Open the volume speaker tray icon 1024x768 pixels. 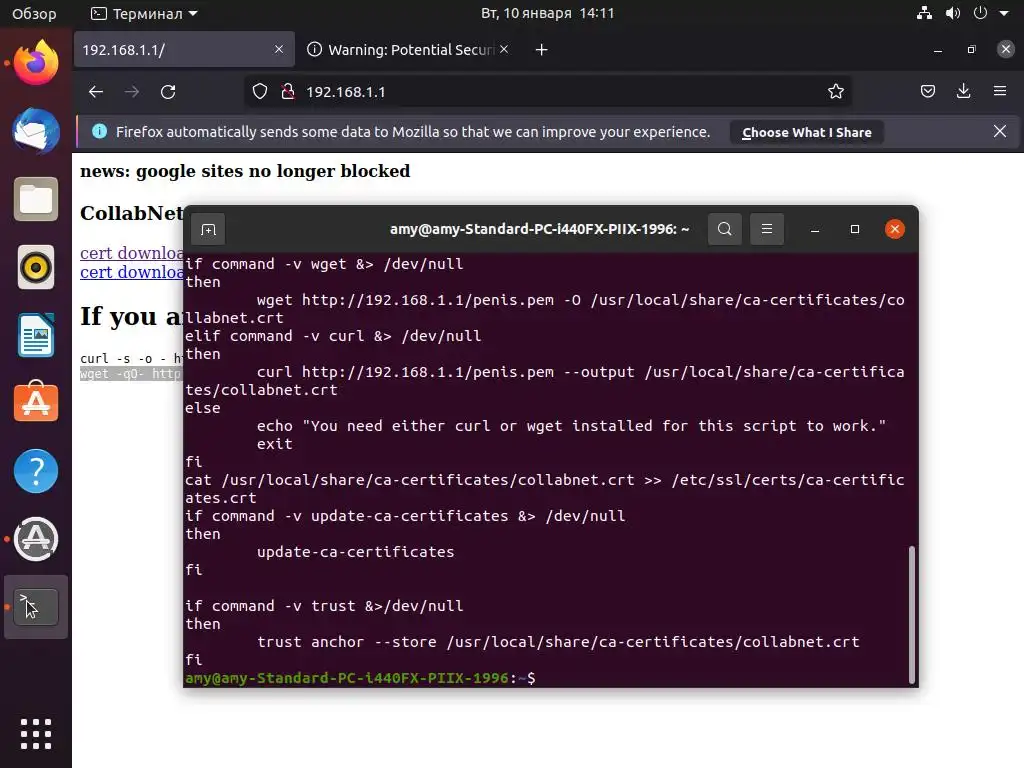coord(953,13)
